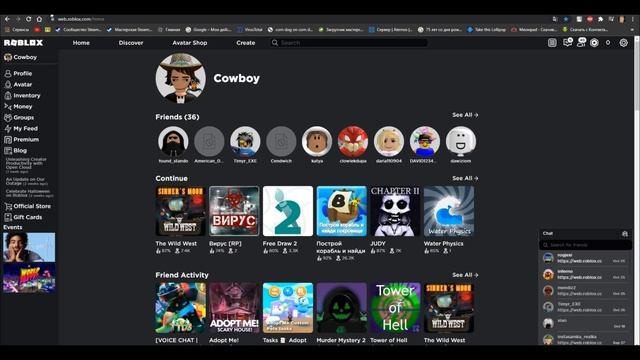Viewport: 640px width, 360px height.
Task: Open chat with Timyr_EXE
Action: click(x=585, y=307)
